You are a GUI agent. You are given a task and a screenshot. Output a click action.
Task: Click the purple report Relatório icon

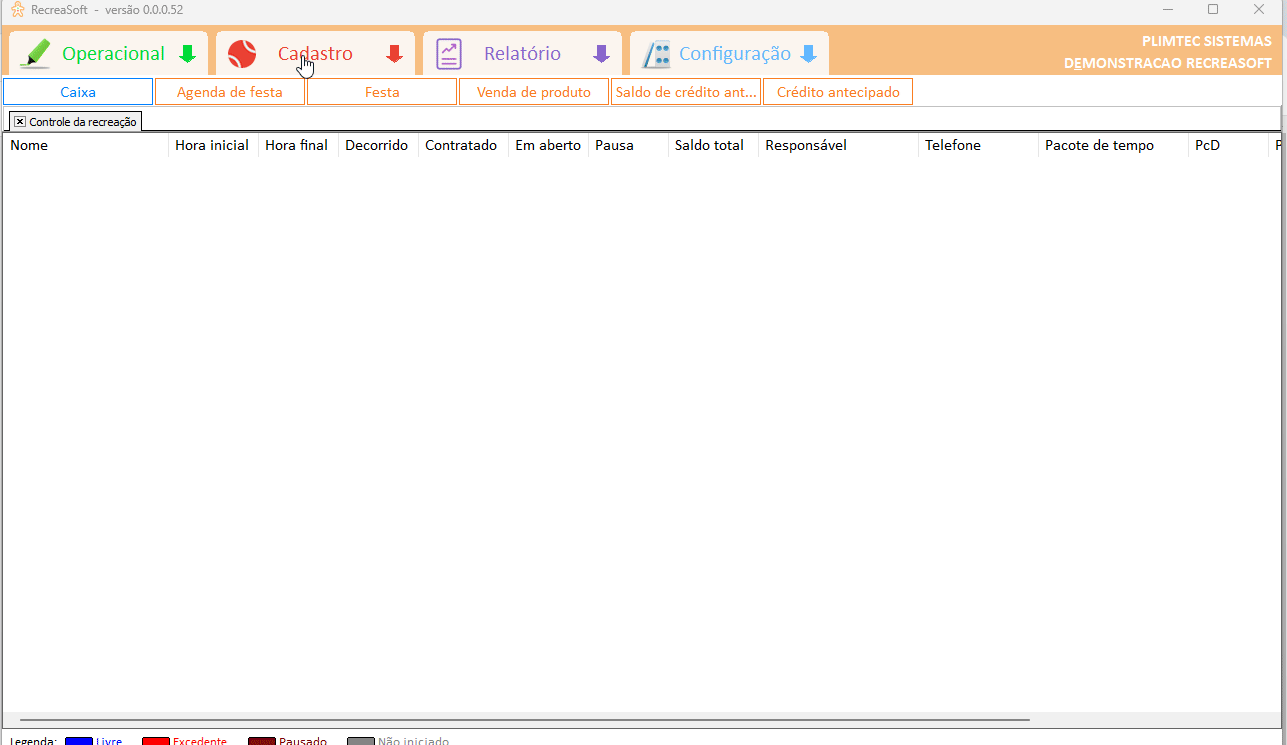(x=449, y=54)
